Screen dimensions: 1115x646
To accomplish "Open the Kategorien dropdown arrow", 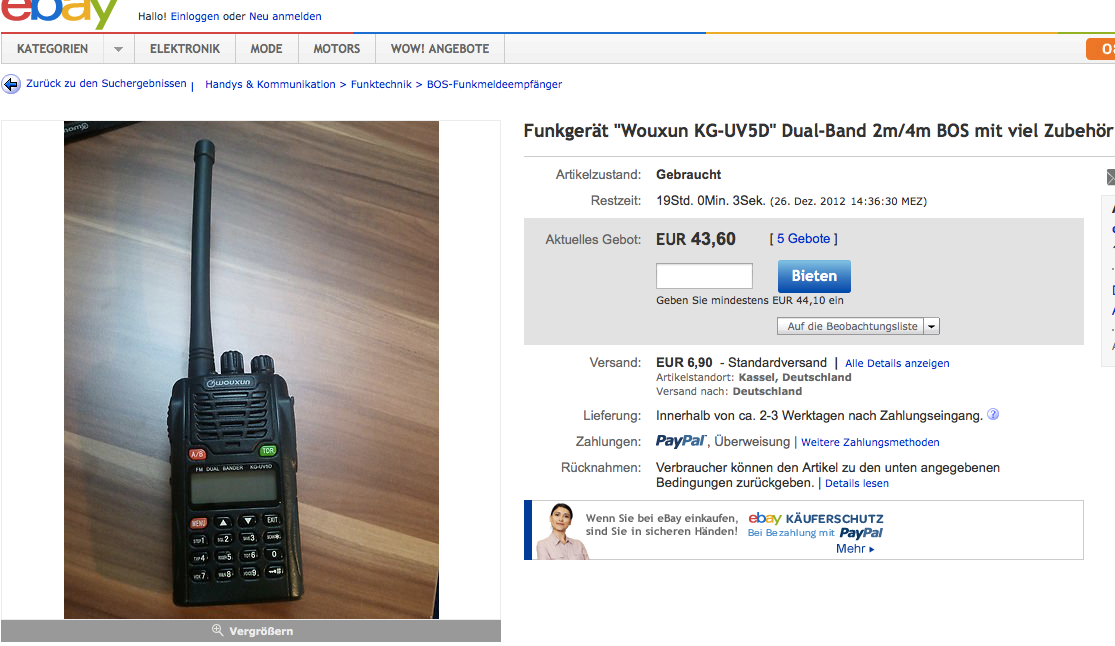I will 118,49.
